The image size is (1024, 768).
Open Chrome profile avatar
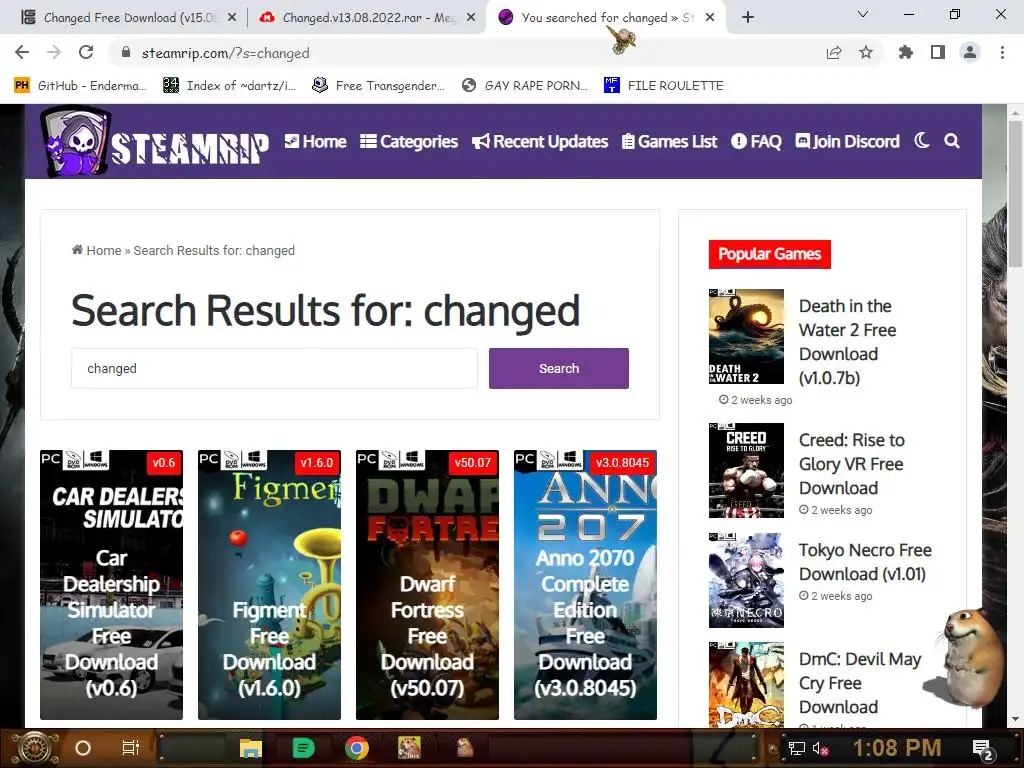pyautogui.click(x=970, y=53)
